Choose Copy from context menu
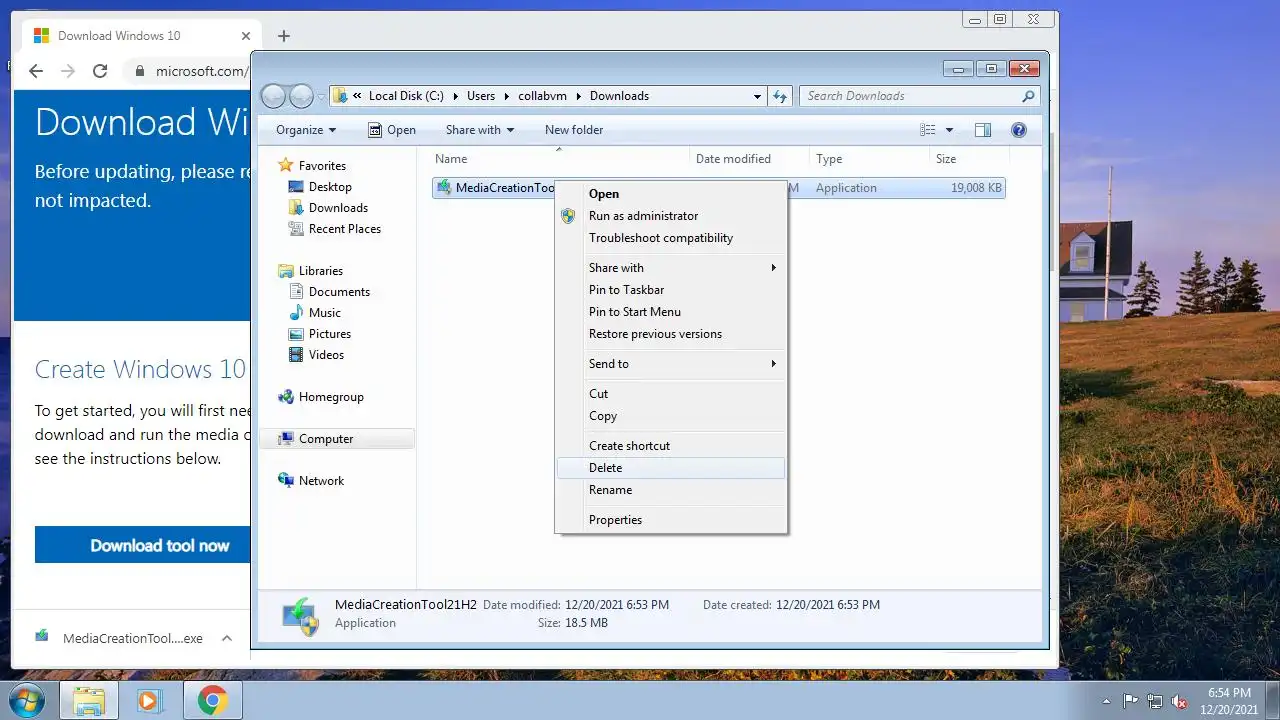The width and height of the screenshot is (1280, 720). (671, 416)
